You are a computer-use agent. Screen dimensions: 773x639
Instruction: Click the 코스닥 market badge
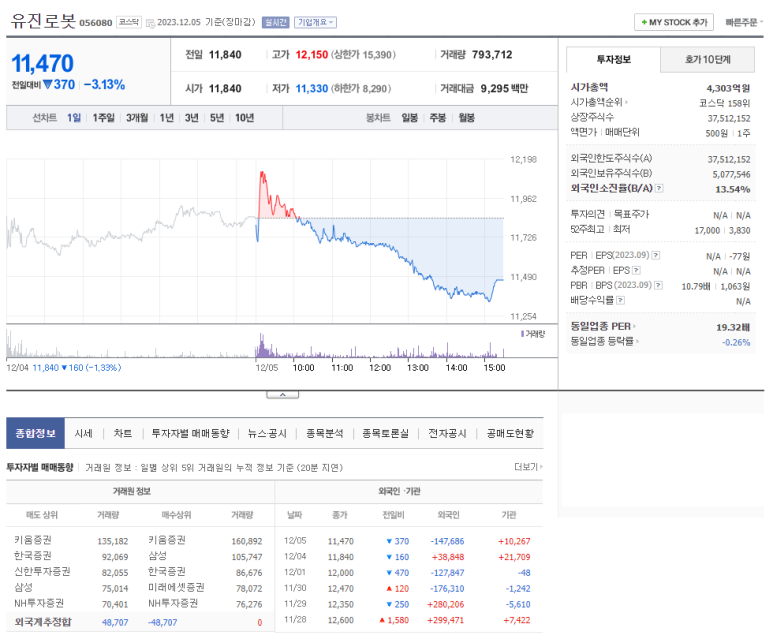(129, 22)
